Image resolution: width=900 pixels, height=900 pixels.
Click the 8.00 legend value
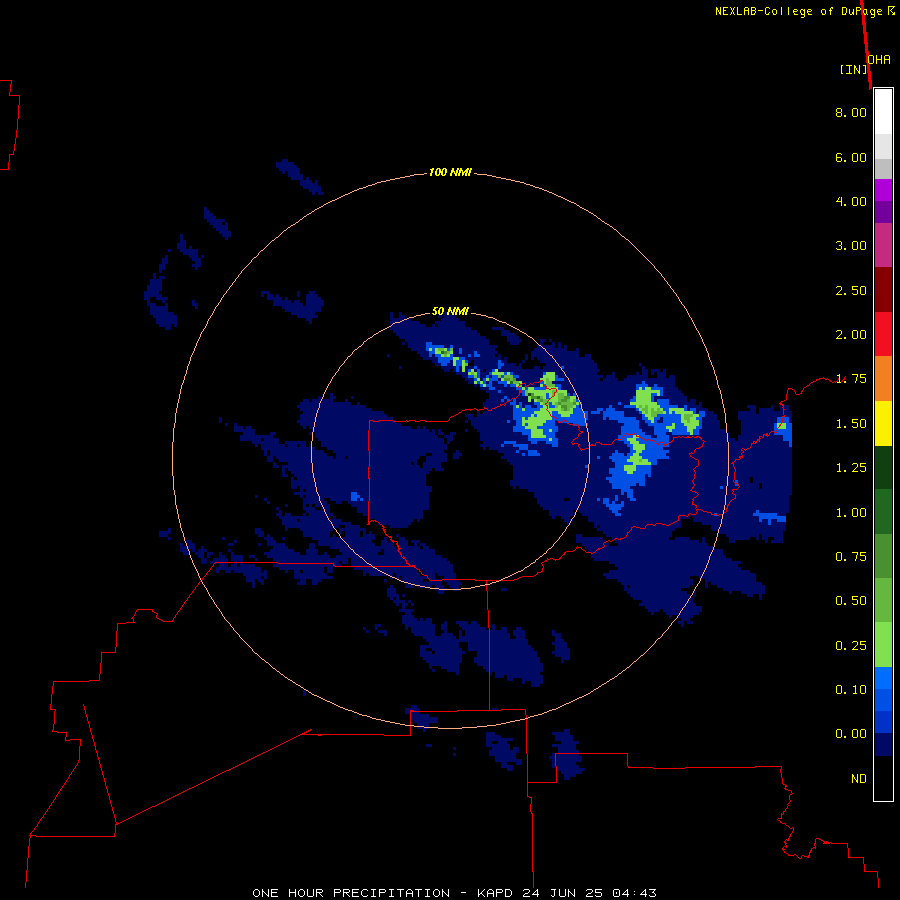click(x=851, y=112)
